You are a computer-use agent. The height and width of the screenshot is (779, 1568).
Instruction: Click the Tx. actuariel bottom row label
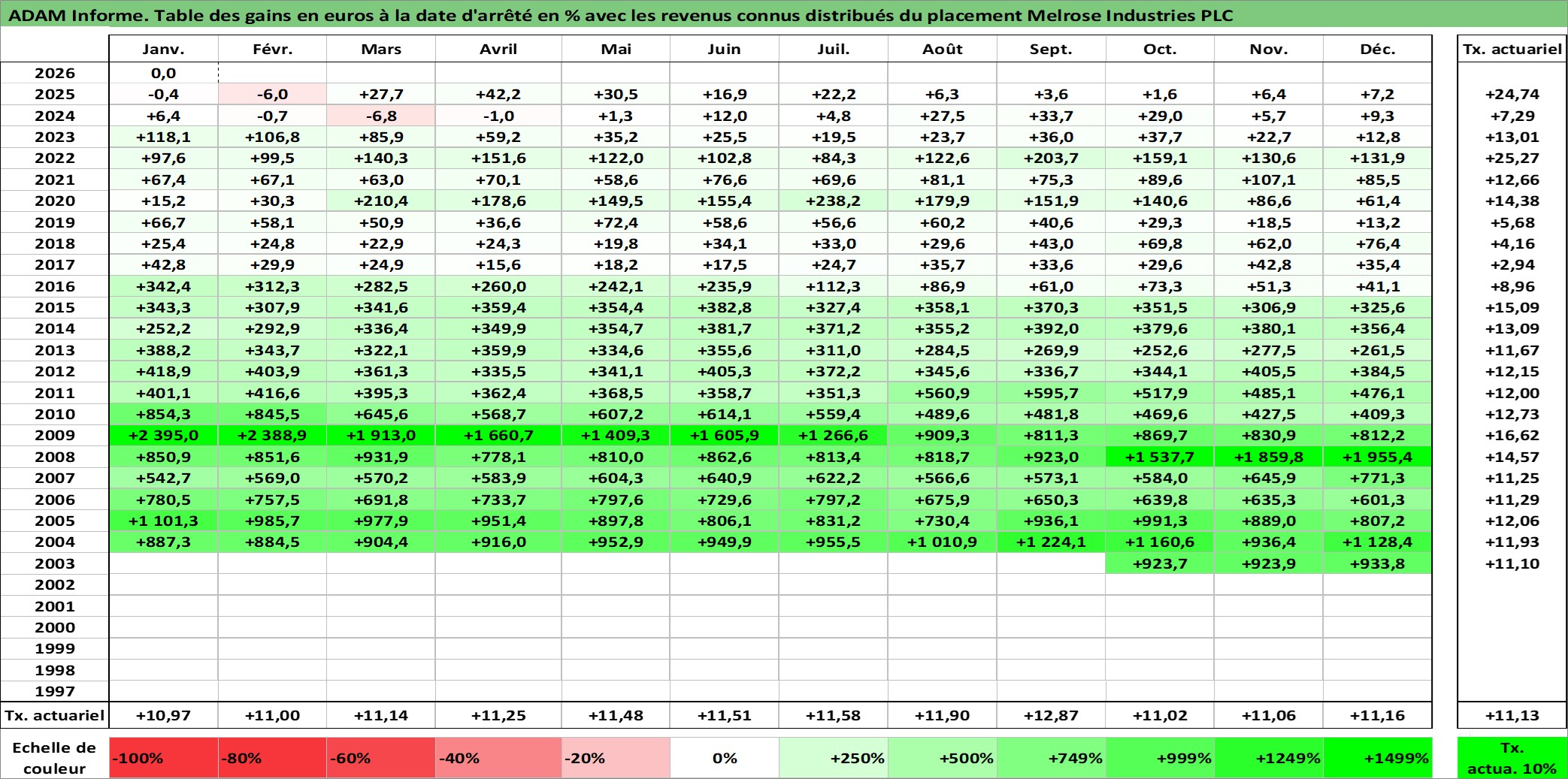coord(55,715)
